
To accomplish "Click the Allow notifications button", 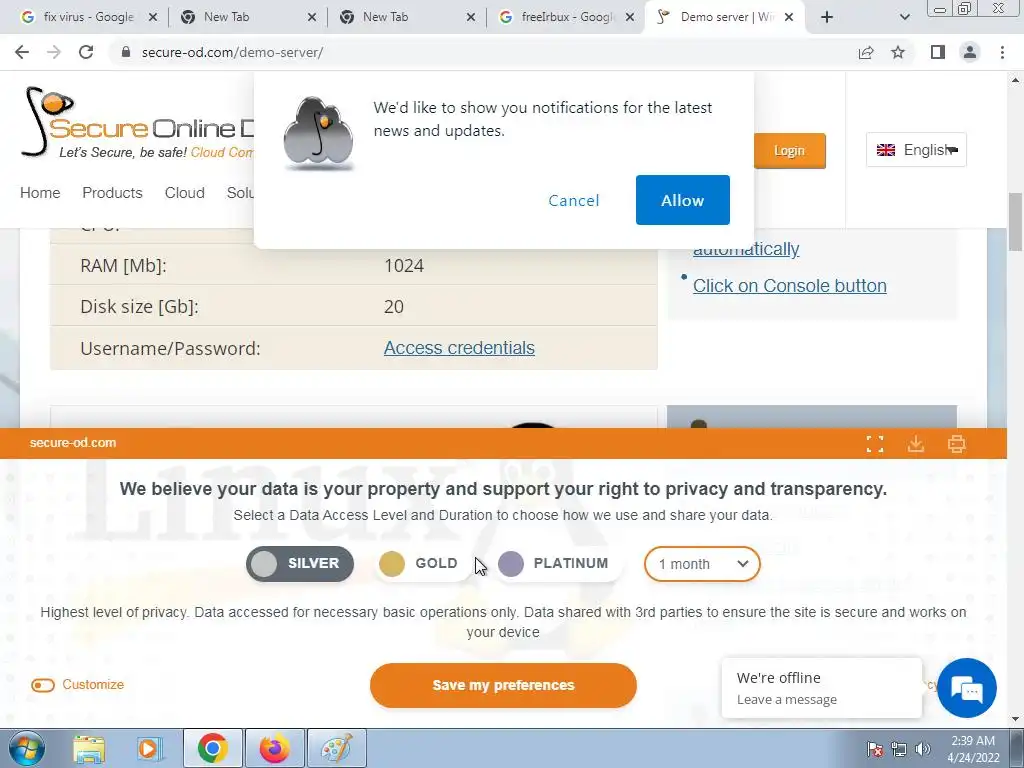I will point(682,200).
